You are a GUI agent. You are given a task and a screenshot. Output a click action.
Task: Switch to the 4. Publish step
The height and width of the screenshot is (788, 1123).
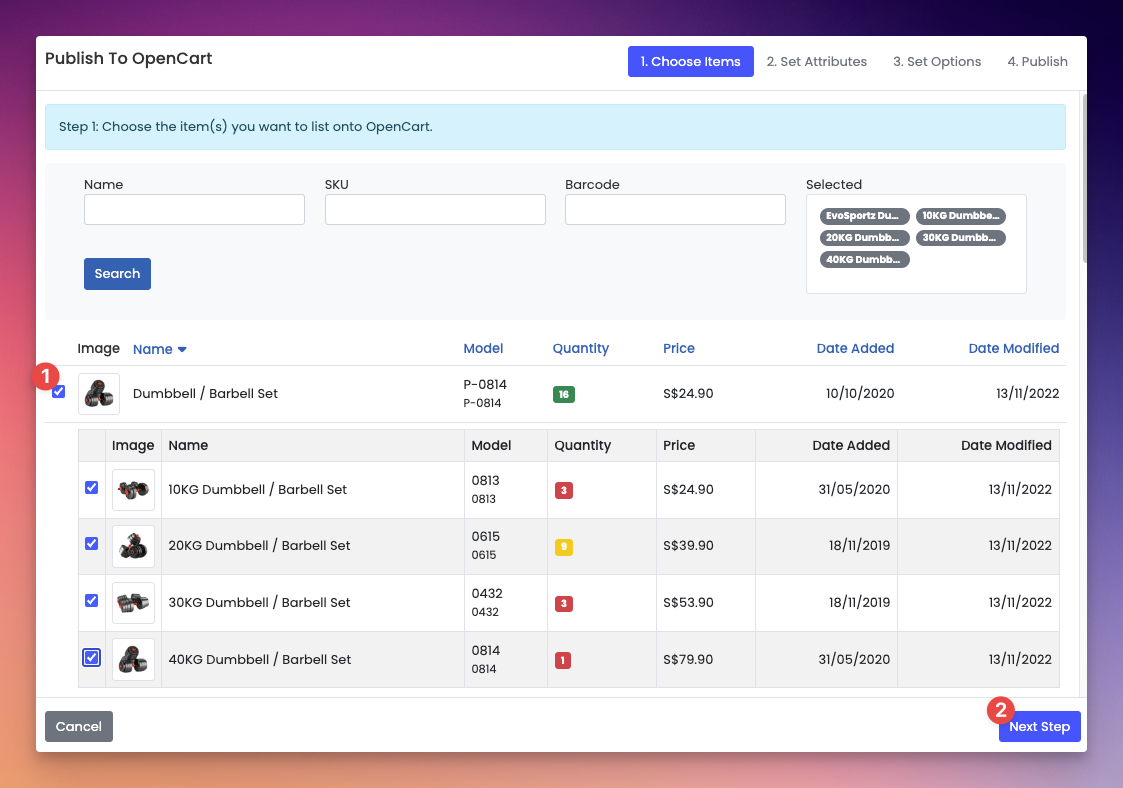tap(1037, 62)
